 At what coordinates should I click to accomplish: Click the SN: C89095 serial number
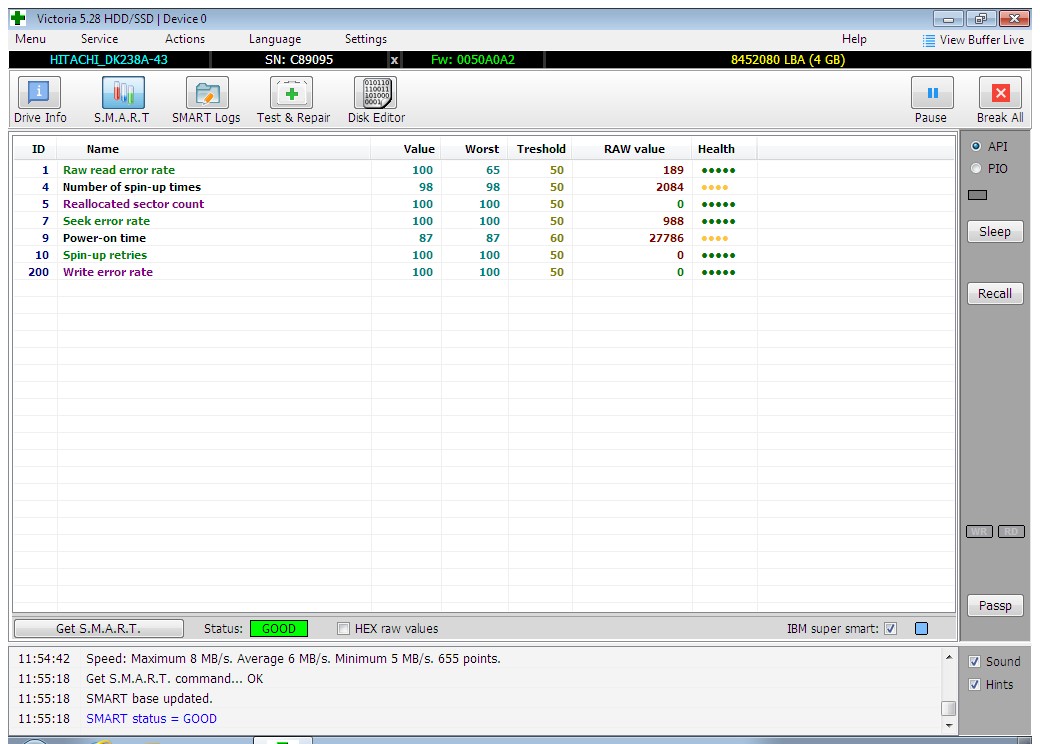(x=299, y=60)
